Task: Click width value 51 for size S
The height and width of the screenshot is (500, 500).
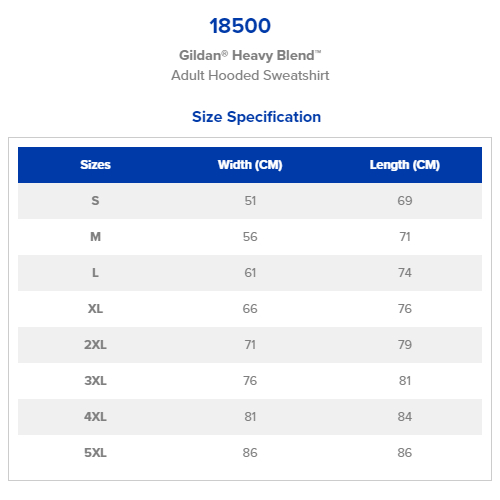Action: [250, 201]
